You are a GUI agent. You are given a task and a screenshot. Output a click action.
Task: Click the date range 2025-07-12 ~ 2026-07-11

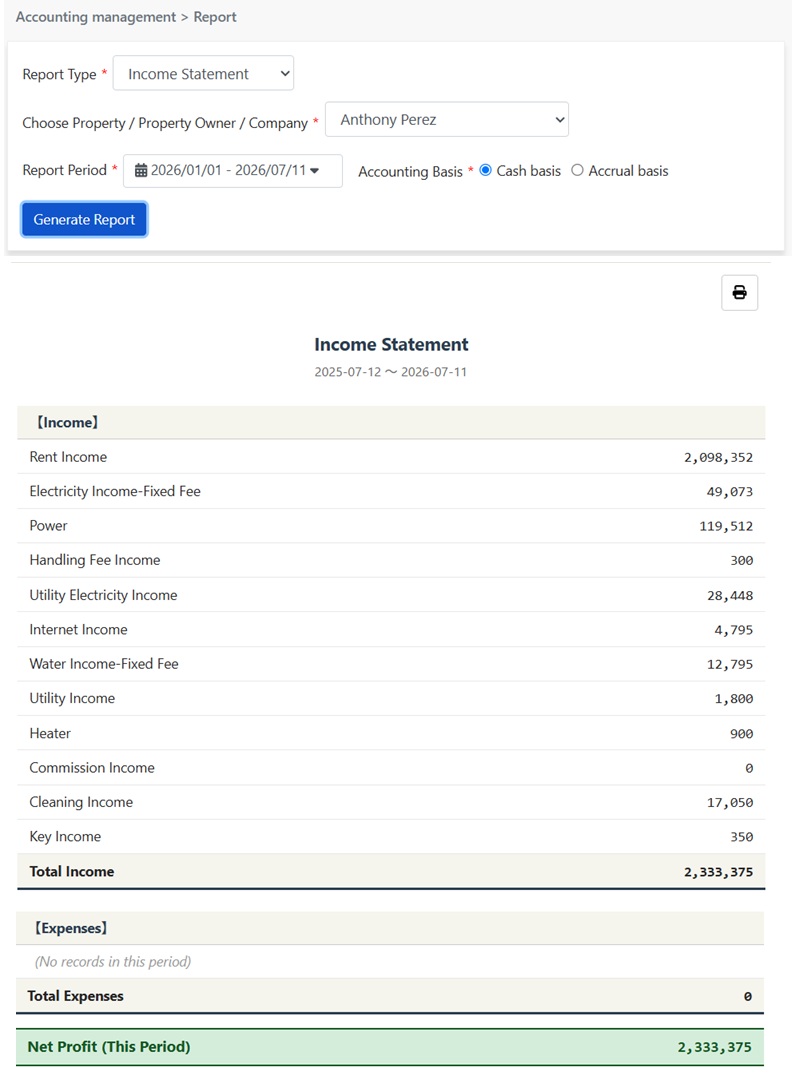(x=390, y=372)
